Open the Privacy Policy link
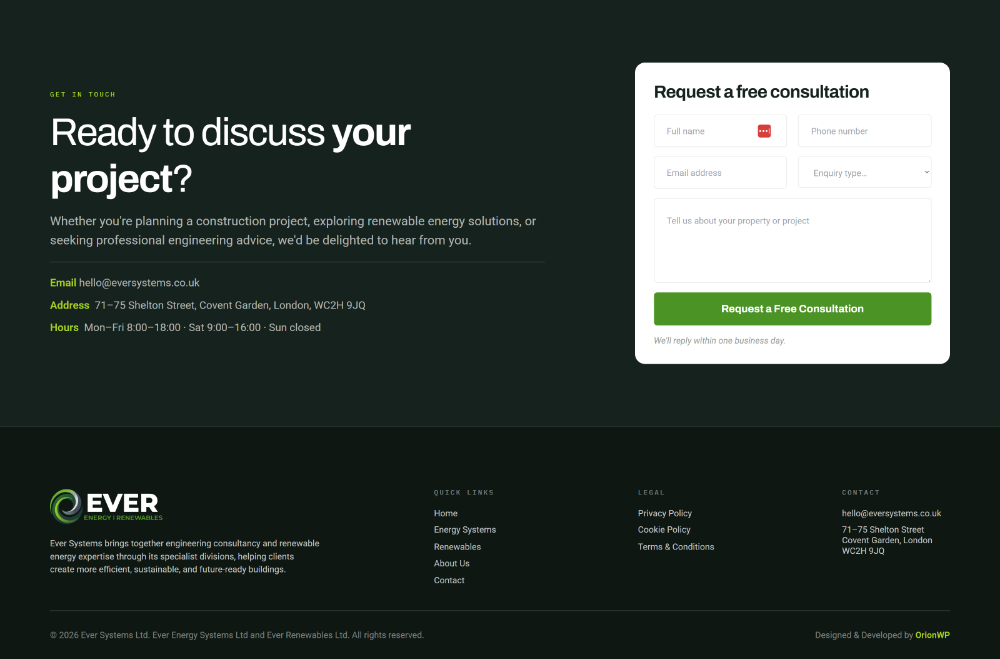 pos(665,513)
